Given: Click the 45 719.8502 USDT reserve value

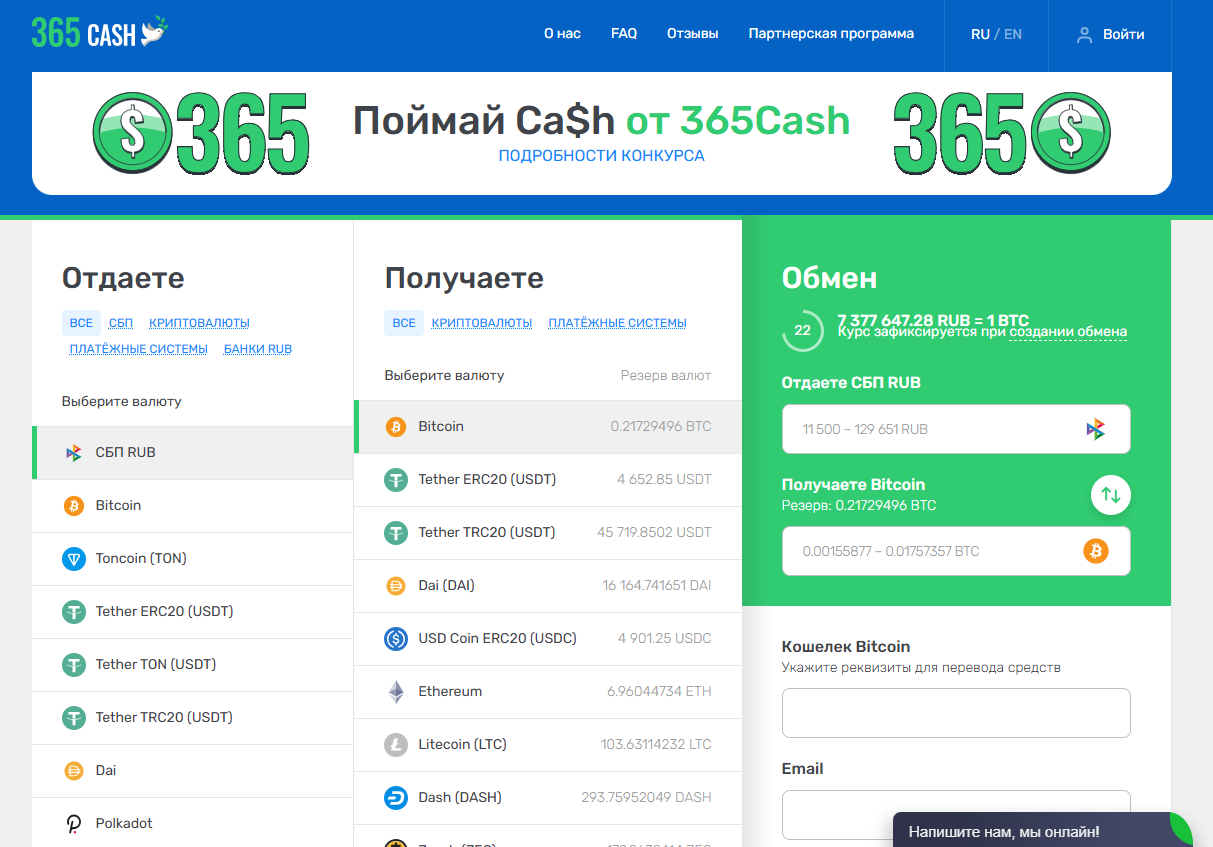Looking at the screenshot, I should pyautogui.click(x=654, y=533).
